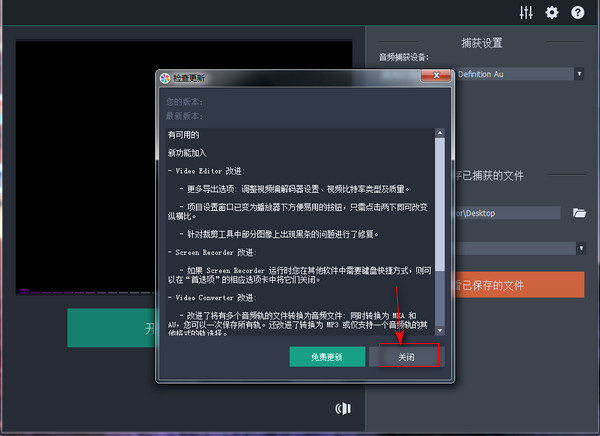The height and width of the screenshot is (436, 600).
Task: Expand the dropdown below save path
Action: tap(581, 248)
